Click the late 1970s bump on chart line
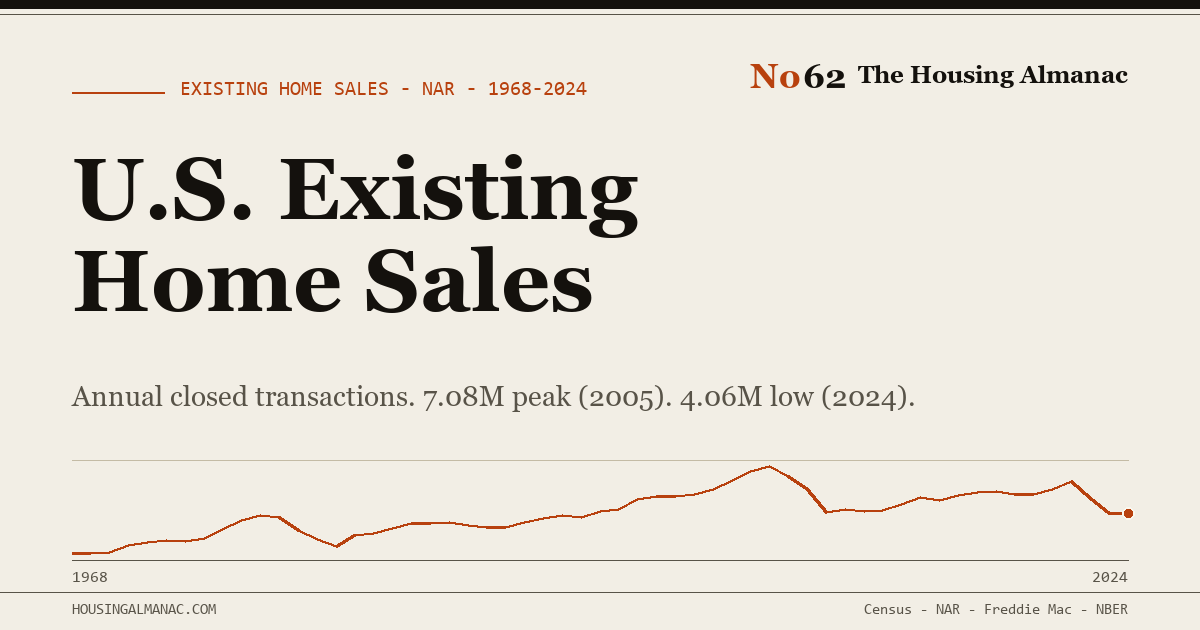The image size is (1200, 630). 262,516
